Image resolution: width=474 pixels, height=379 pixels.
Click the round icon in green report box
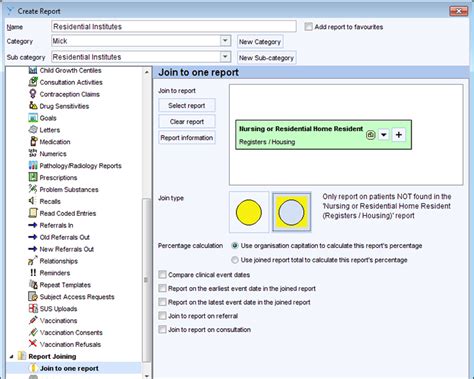[x=370, y=135]
